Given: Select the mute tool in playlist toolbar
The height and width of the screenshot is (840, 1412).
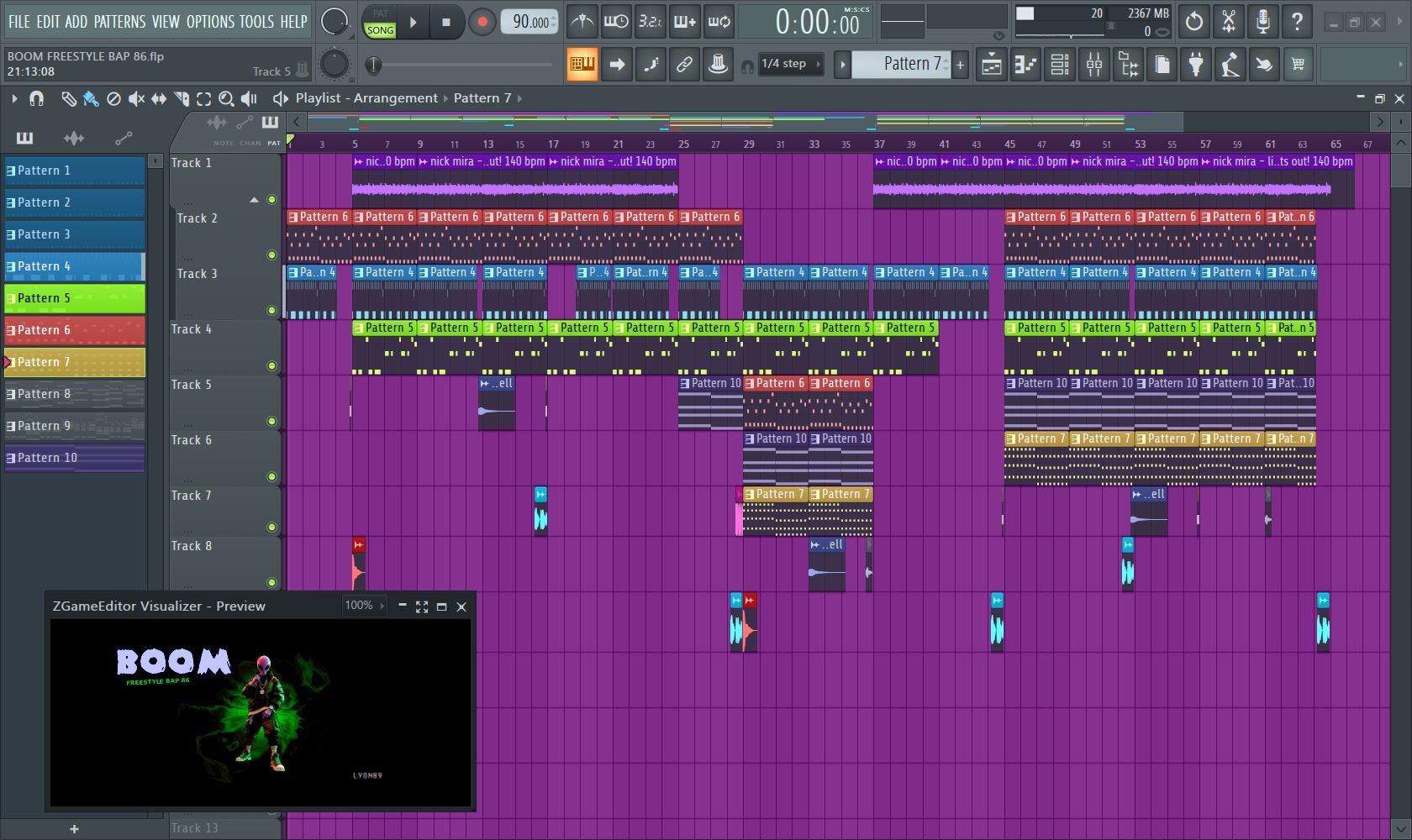Looking at the screenshot, I should pyautogui.click(x=136, y=99).
